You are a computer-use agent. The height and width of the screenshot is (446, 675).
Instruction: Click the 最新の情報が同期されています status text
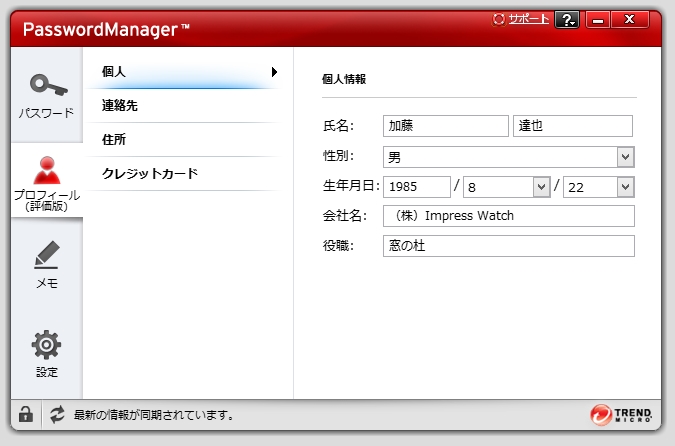click(x=154, y=415)
